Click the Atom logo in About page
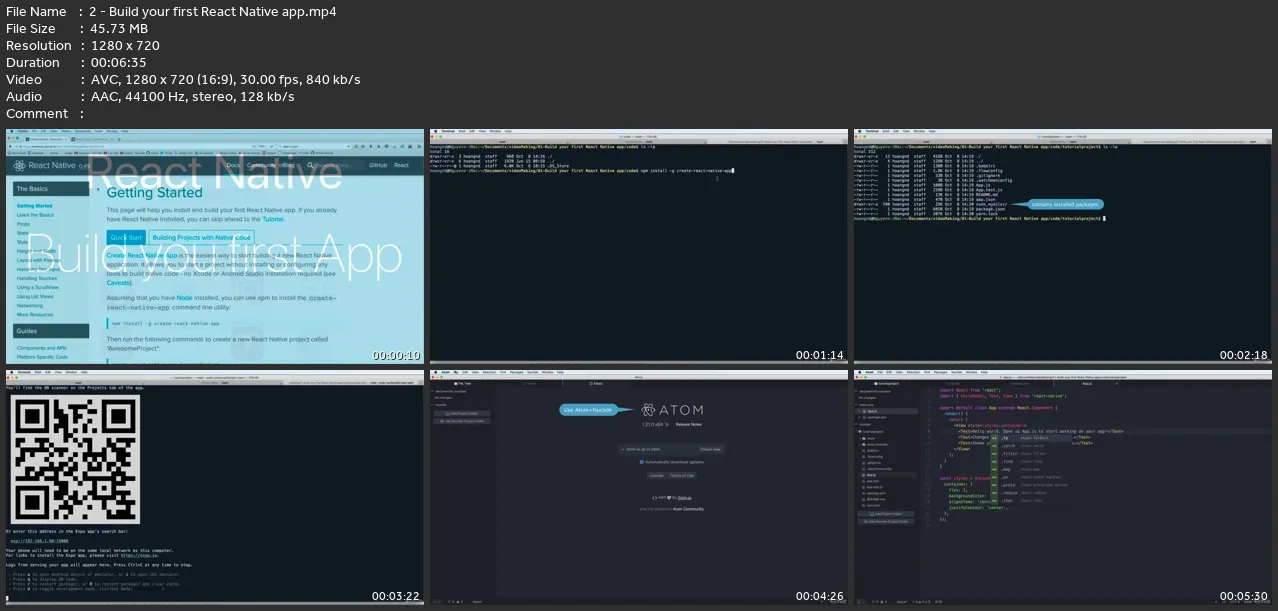This screenshot has width=1278, height=611. tap(672, 410)
